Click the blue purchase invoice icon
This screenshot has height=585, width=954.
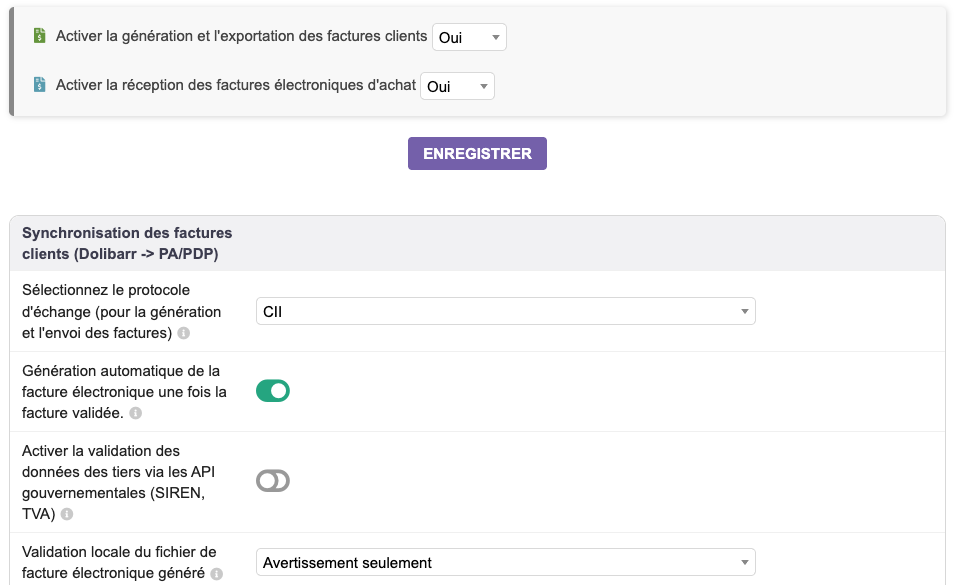(x=40, y=85)
